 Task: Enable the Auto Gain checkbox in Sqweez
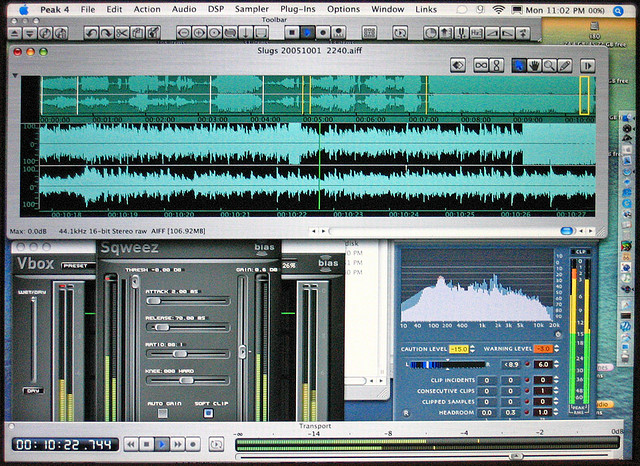coord(162,413)
